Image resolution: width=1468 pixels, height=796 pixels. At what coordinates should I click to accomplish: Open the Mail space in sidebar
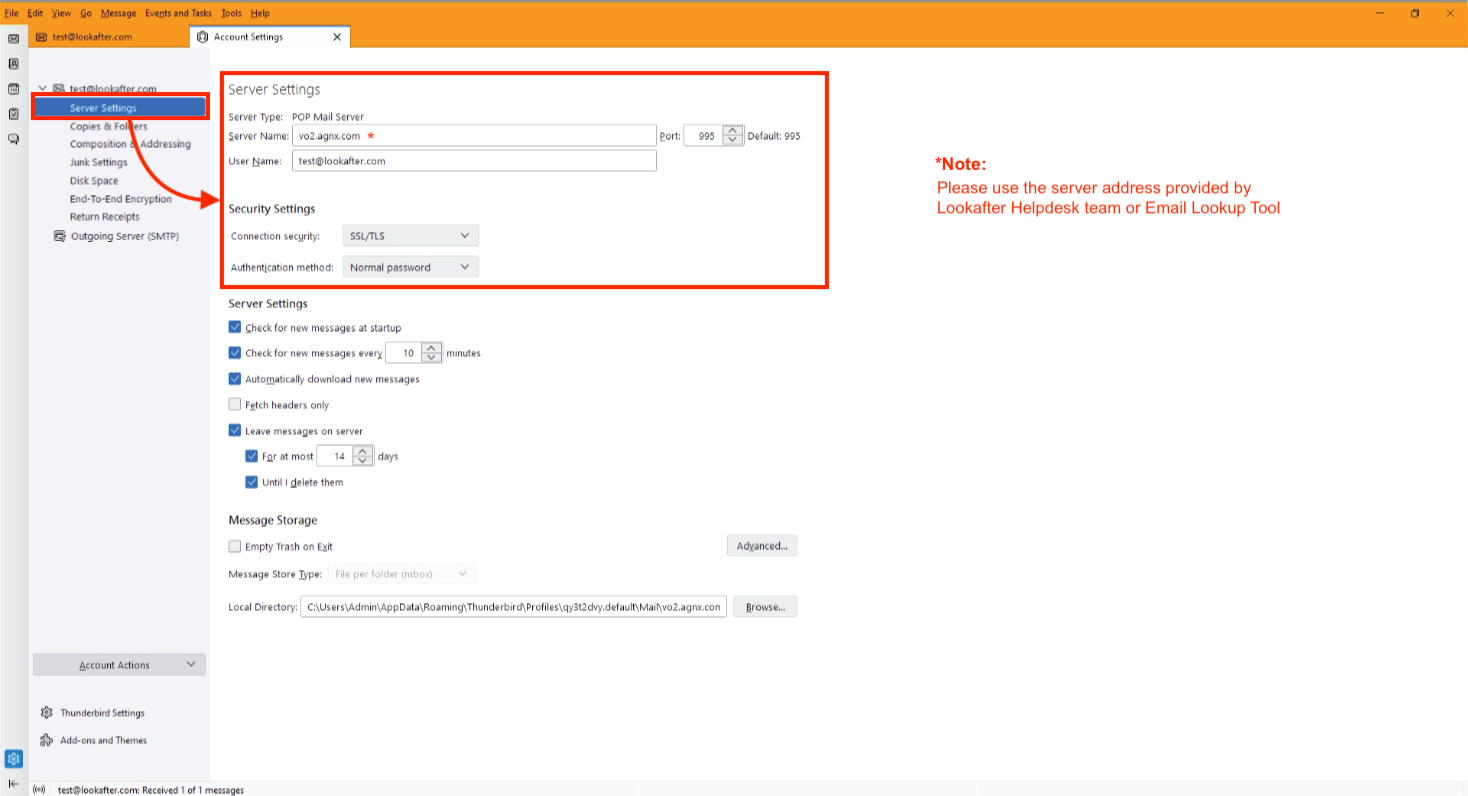click(13, 38)
